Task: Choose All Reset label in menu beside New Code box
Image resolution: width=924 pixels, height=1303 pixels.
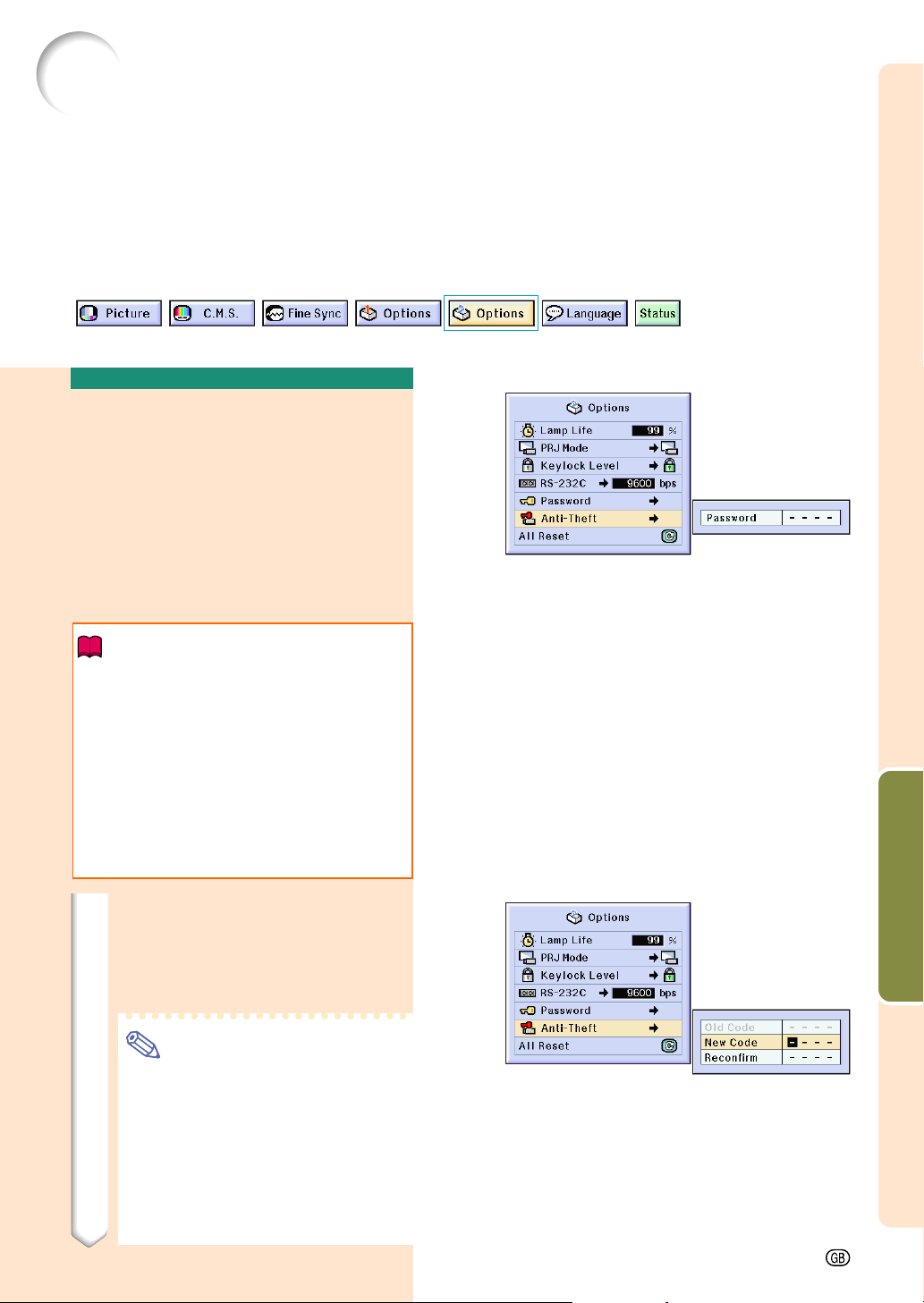Action: click(x=544, y=1046)
